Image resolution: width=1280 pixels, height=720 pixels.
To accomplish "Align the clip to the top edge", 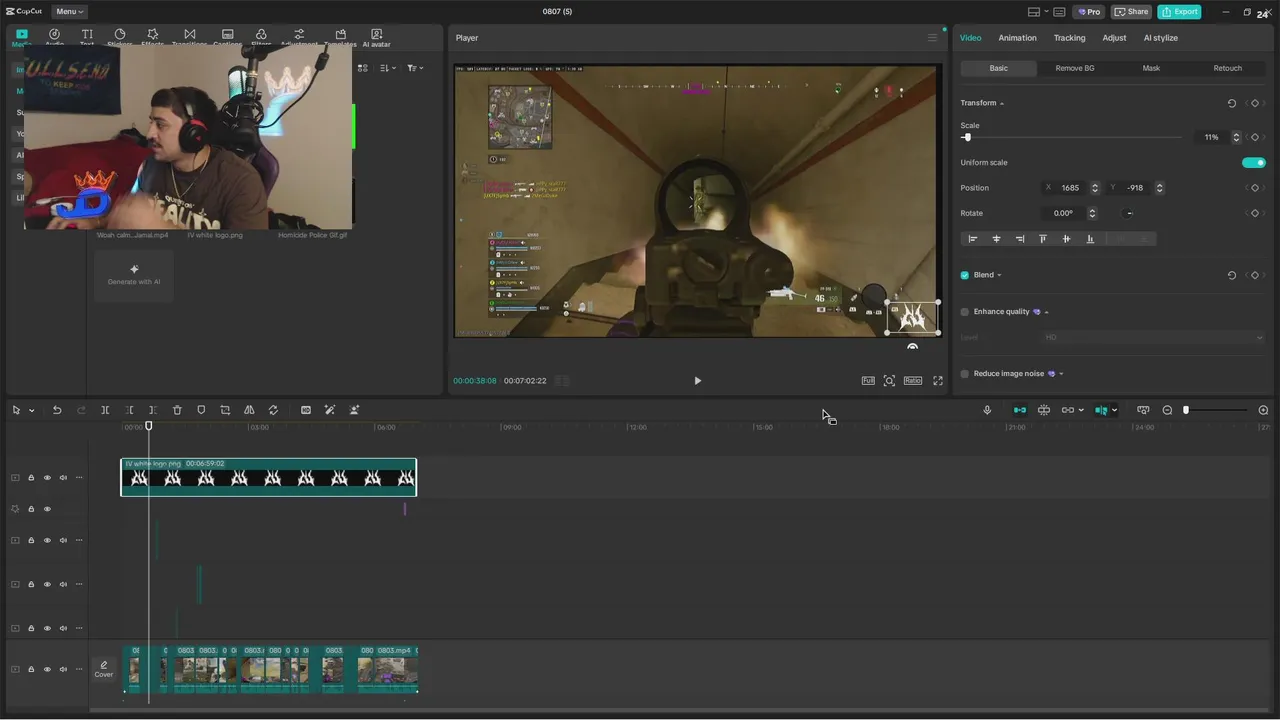I will click(1043, 239).
